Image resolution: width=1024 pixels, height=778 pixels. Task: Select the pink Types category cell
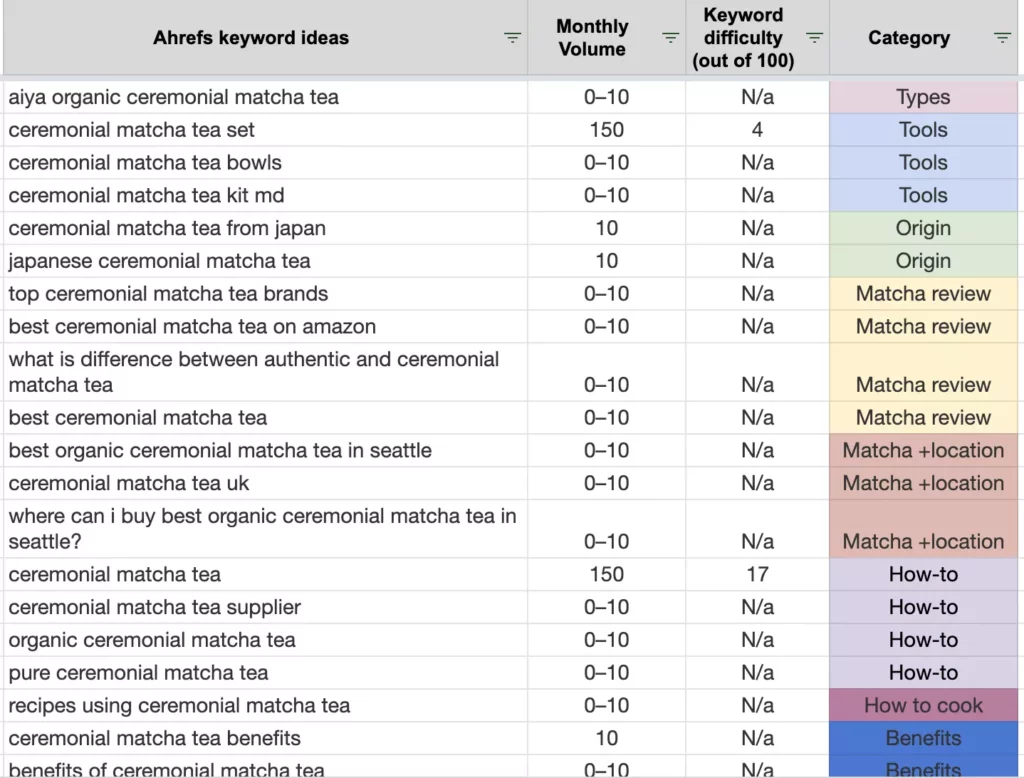coord(922,96)
